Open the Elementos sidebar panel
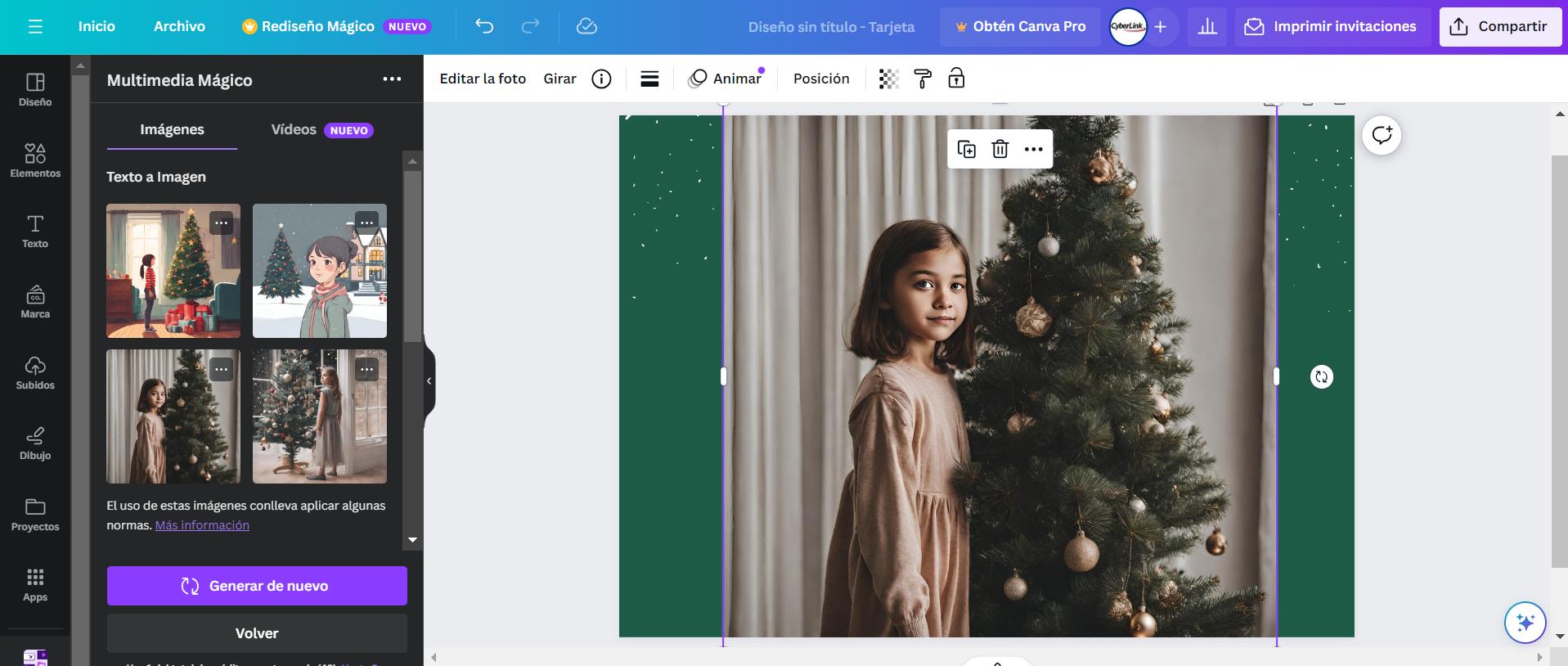This screenshot has width=1568, height=666. 35,160
